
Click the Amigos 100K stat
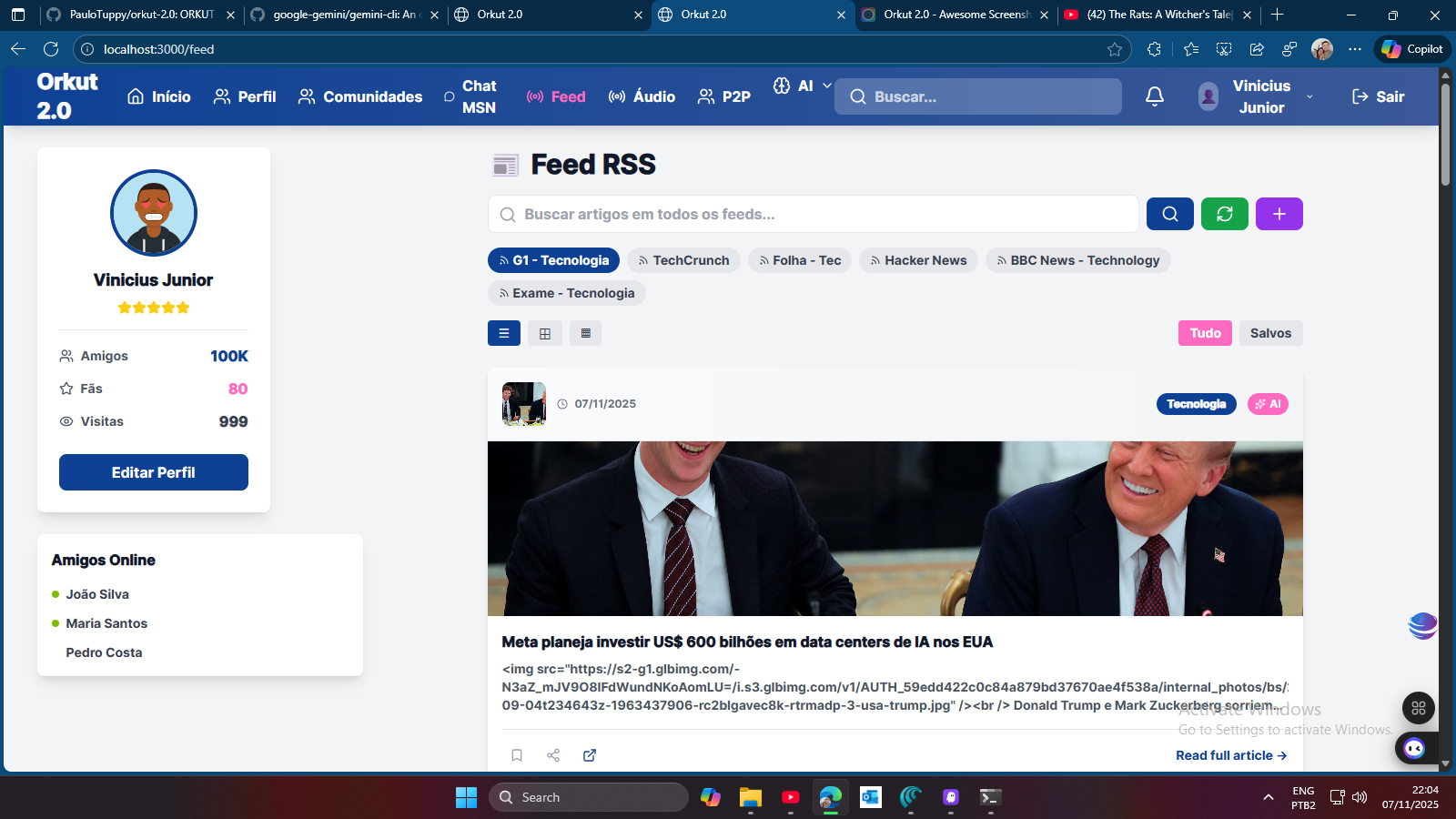tap(154, 356)
